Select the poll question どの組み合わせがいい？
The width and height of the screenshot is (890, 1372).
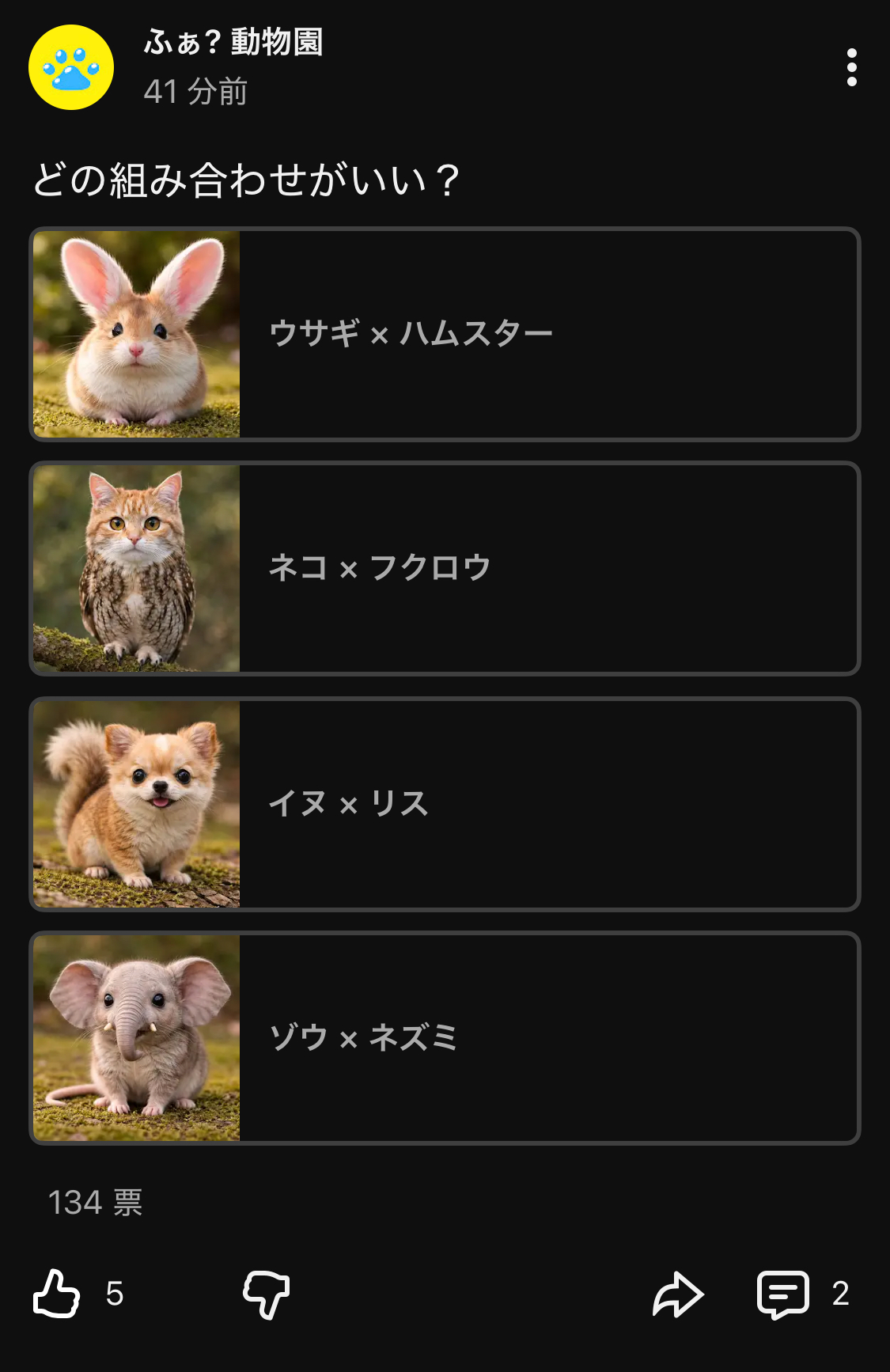[x=246, y=180]
